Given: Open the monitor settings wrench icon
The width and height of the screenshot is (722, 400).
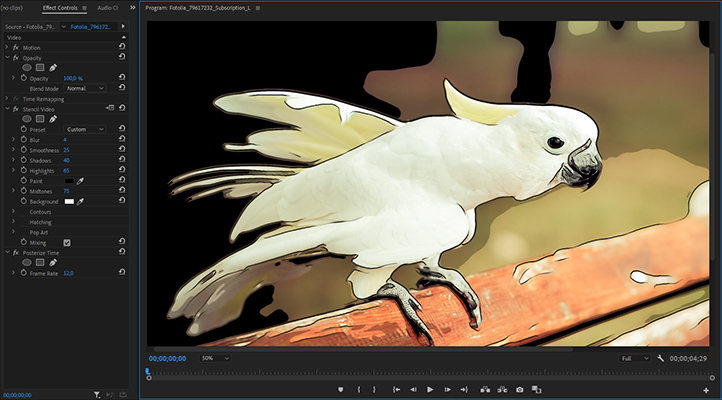Looking at the screenshot, I should coord(661,358).
